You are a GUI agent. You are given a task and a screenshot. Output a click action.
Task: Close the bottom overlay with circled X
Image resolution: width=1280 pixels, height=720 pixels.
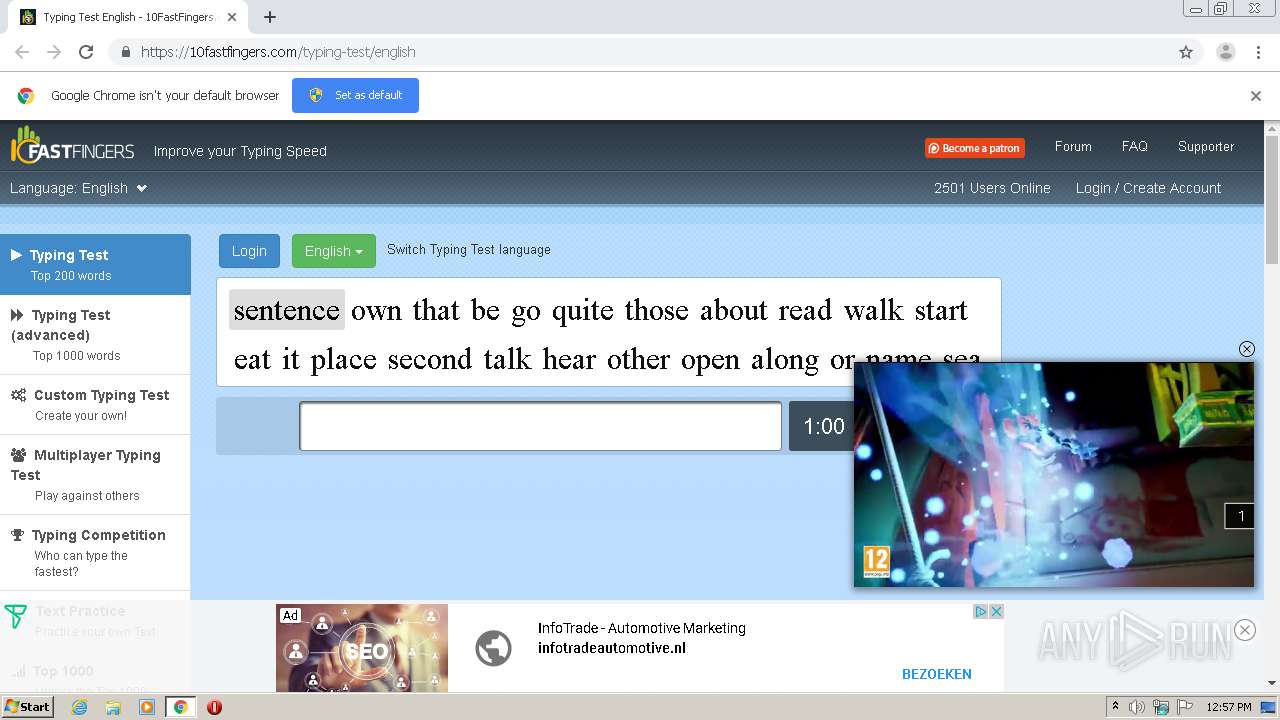pos(1244,629)
